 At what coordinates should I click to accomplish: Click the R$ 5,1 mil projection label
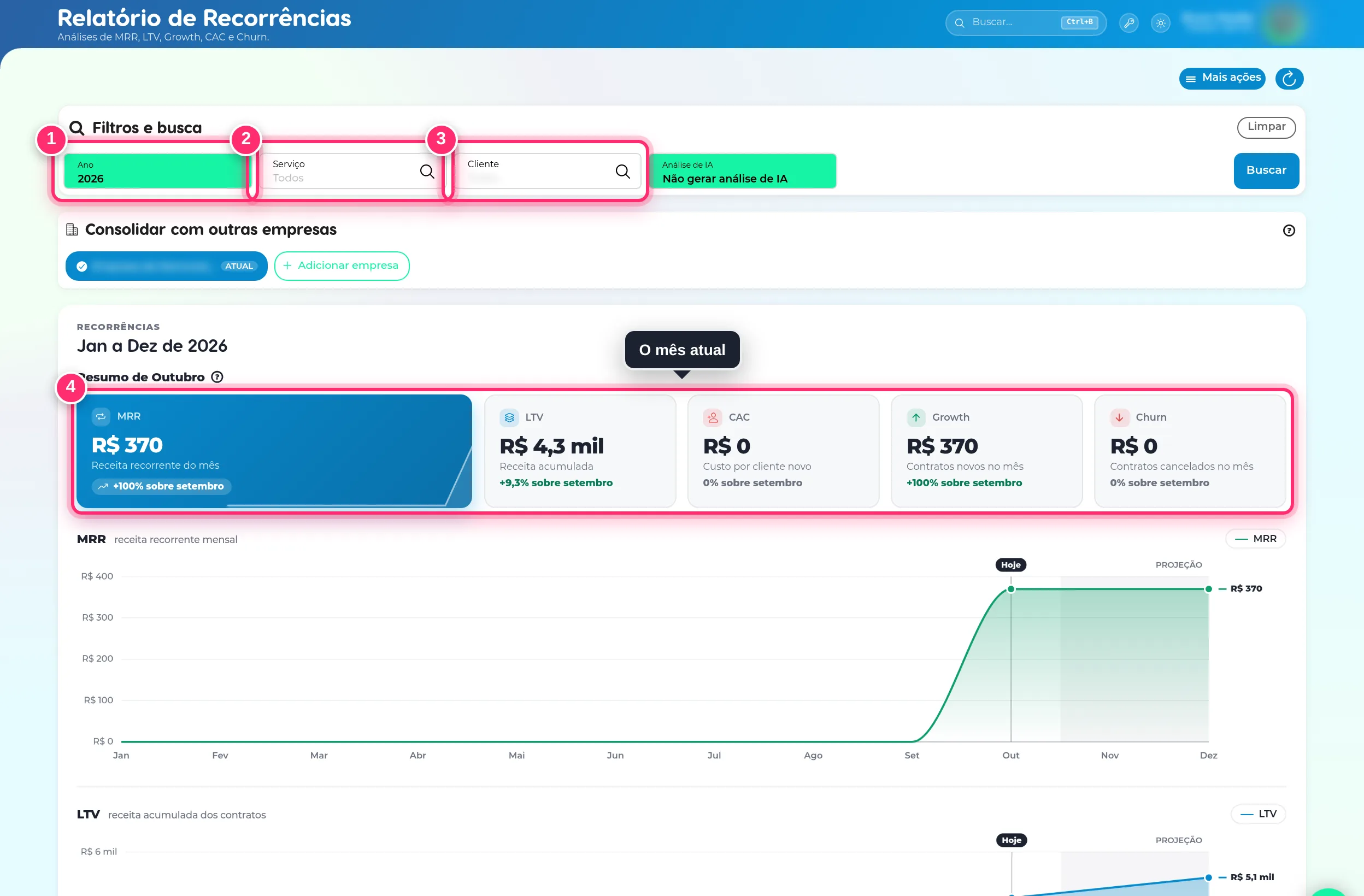click(1252, 877)
